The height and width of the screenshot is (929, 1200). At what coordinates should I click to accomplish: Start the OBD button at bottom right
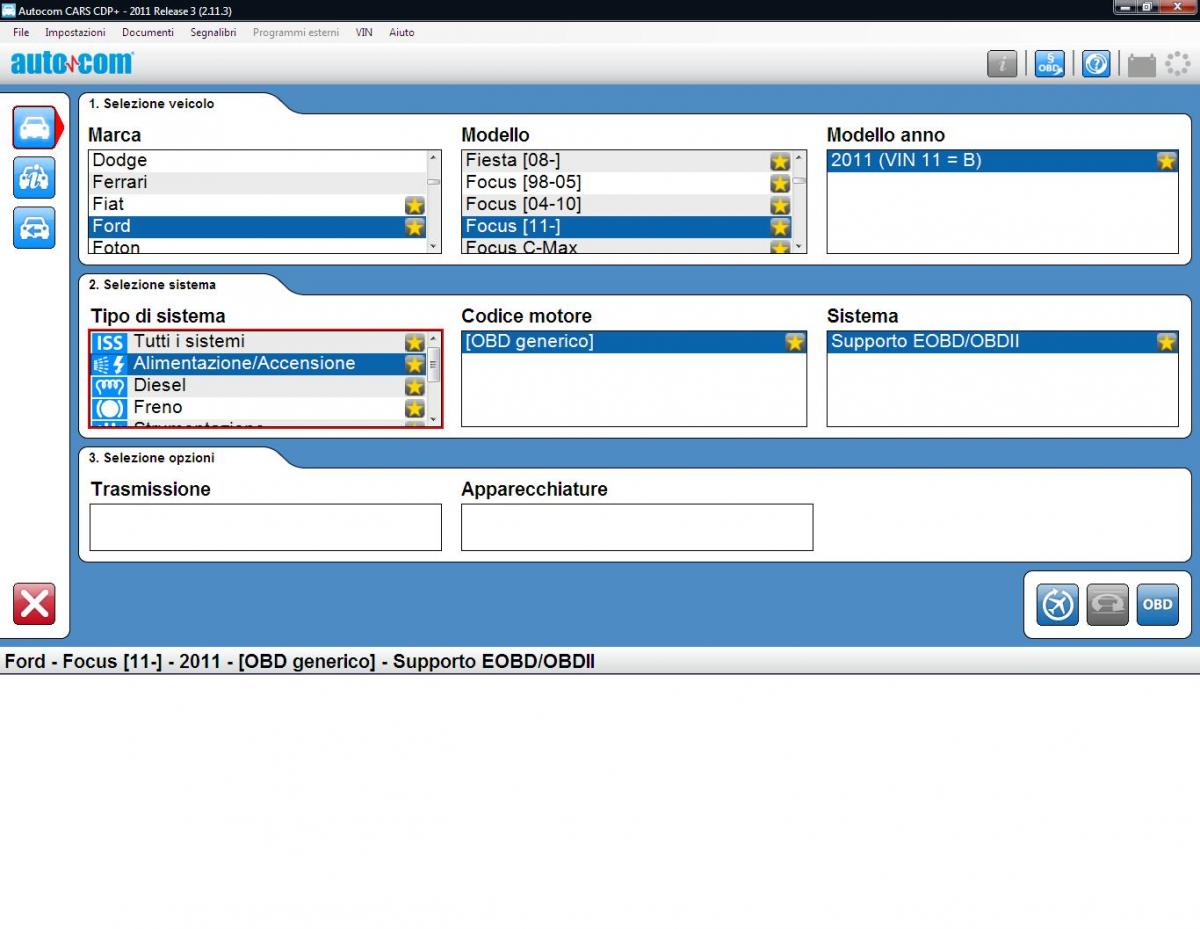coord(1157,605)
